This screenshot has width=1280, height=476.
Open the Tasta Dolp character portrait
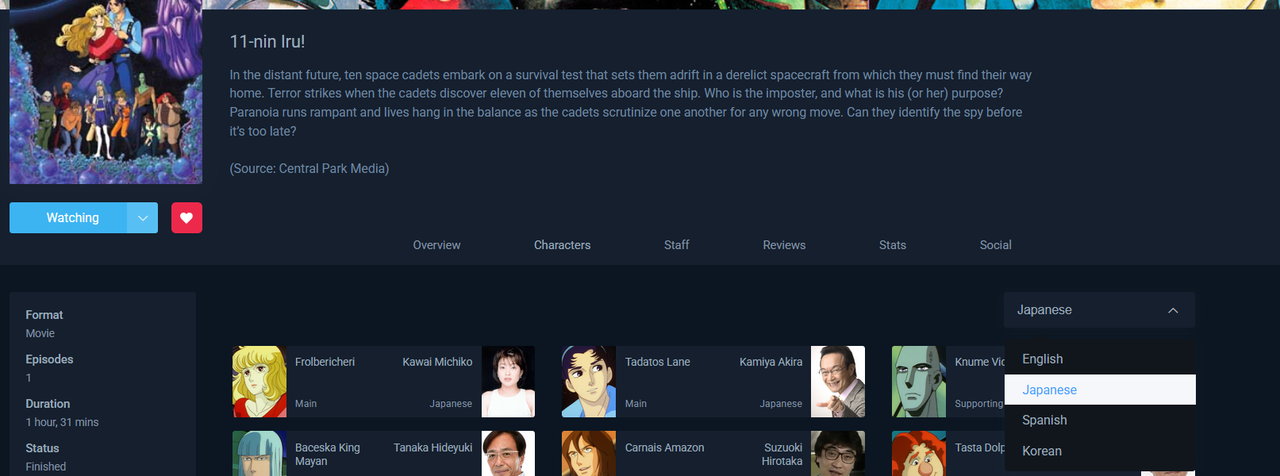[919, 454]
